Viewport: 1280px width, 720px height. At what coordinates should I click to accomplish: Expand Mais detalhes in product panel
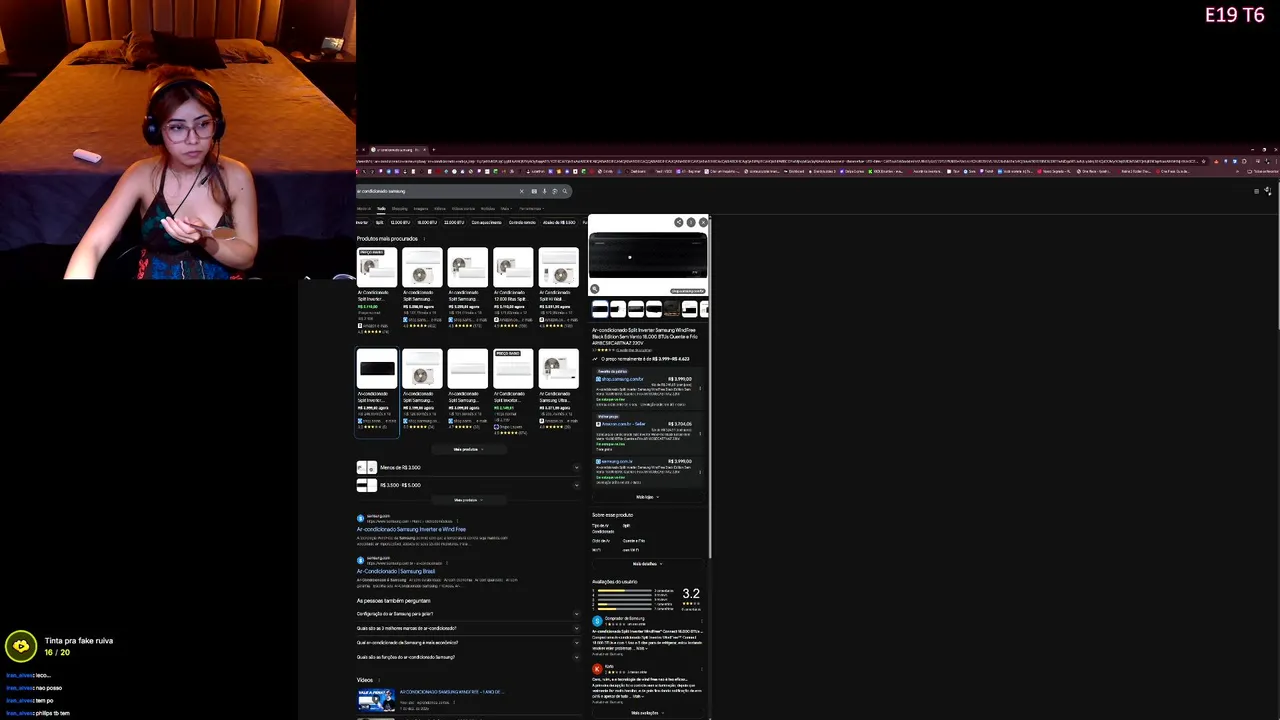point(646,563)
